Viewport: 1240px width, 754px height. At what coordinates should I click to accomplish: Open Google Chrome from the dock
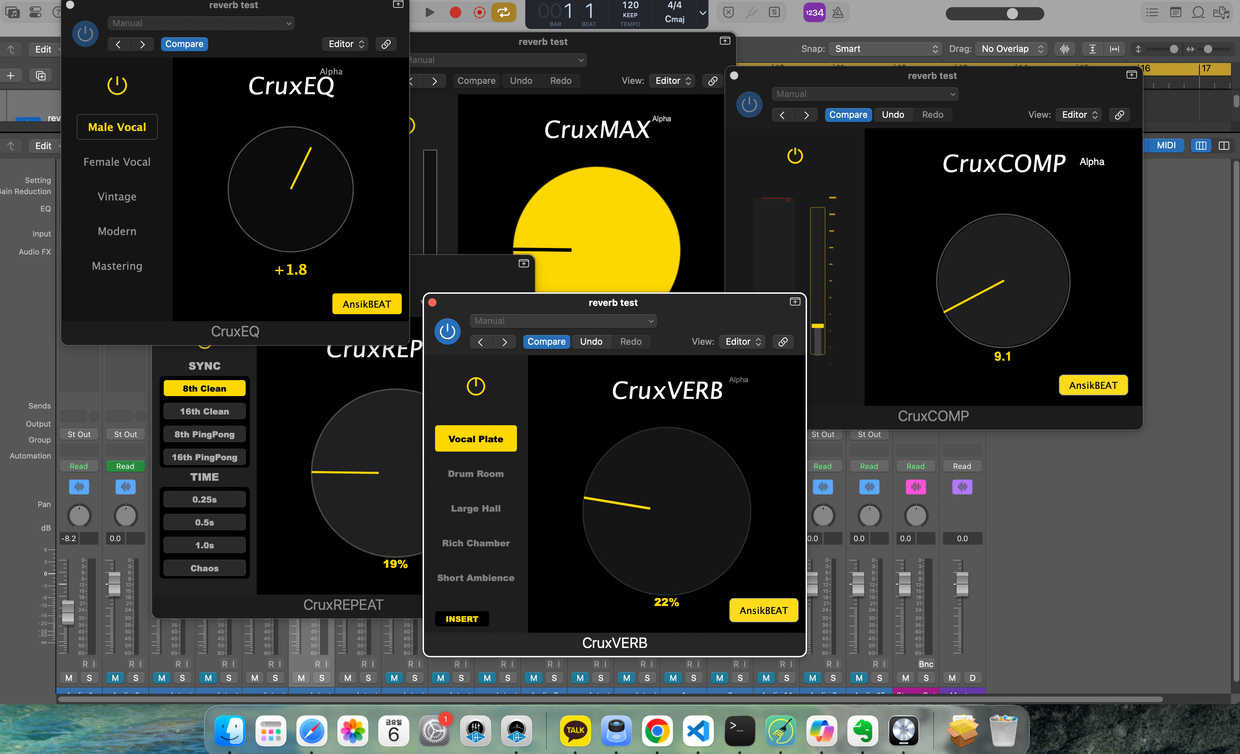657,730
